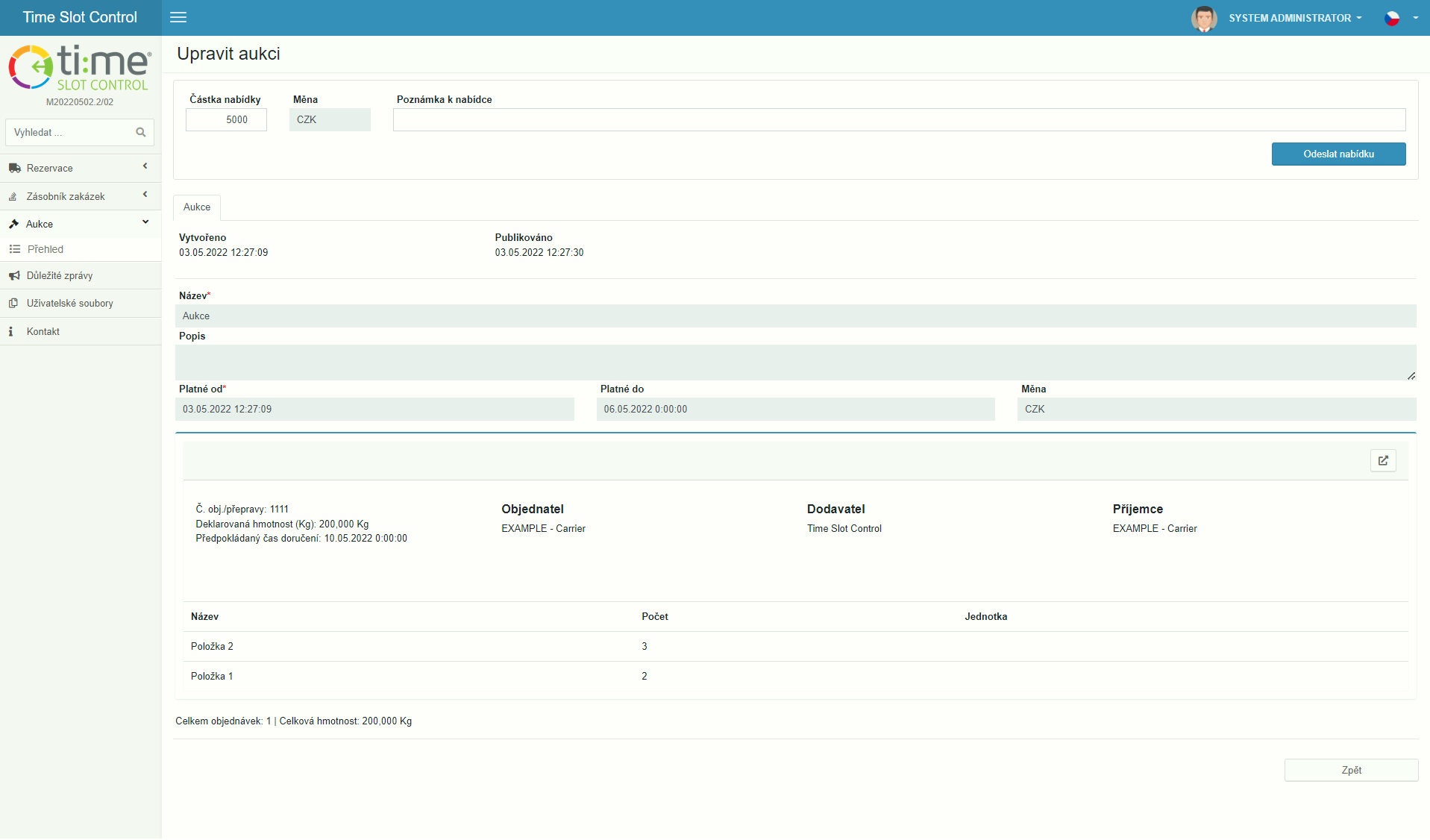1430x840 pixels.
Task: Click the Název table column header
Action: pos(204,616)
